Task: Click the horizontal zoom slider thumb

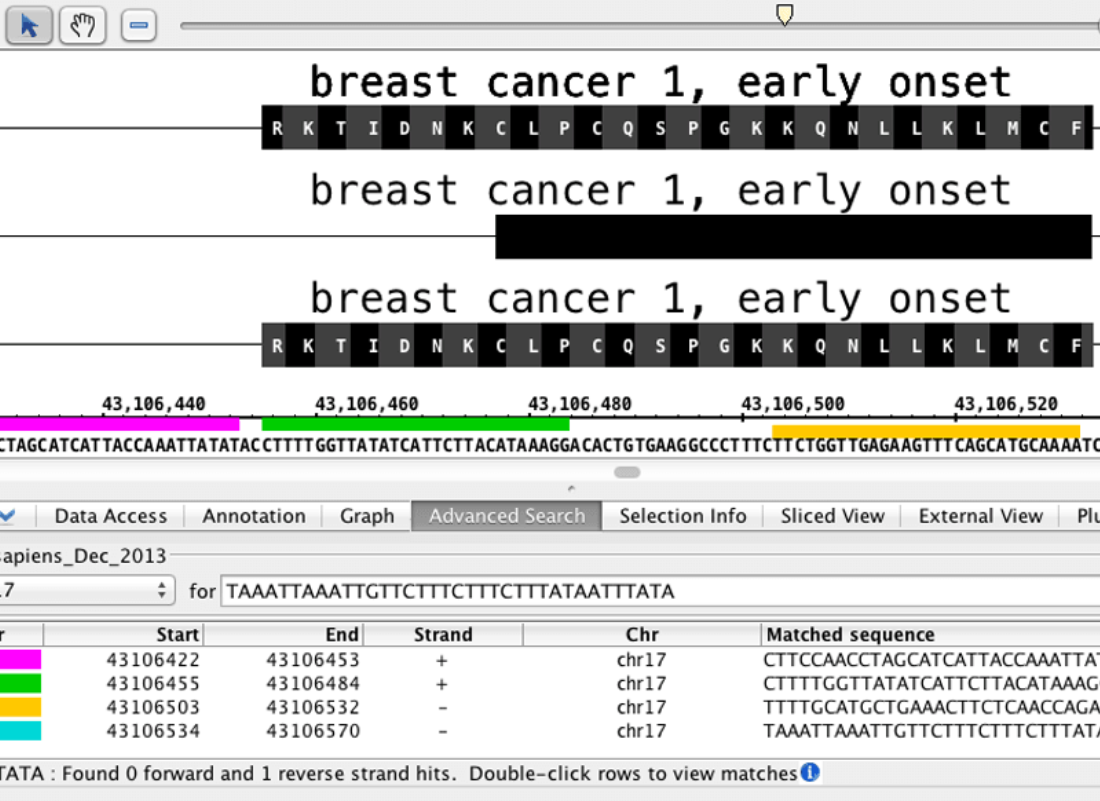Action: (785, 14)
